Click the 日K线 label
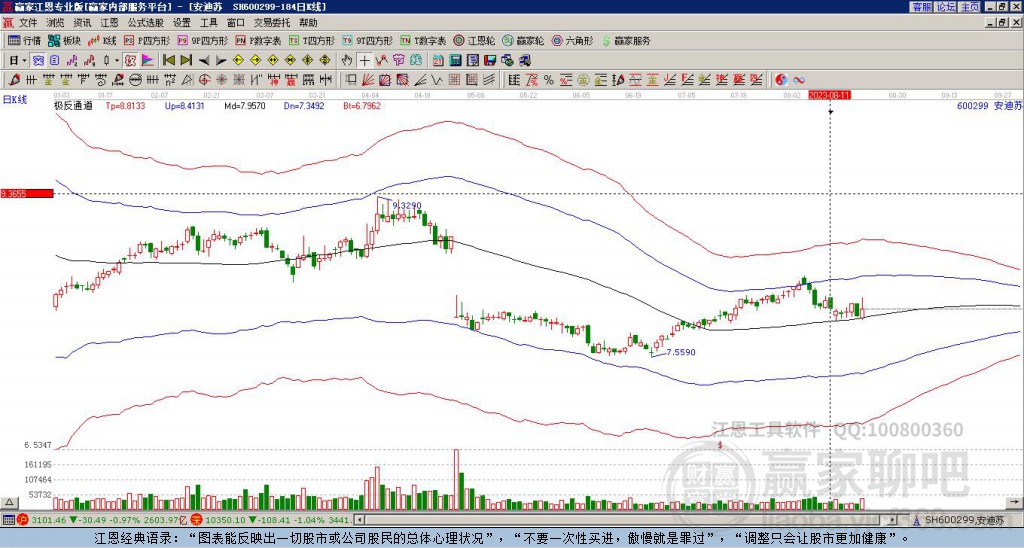Viewport: 1024px width, 548px height. pos(15,100)
